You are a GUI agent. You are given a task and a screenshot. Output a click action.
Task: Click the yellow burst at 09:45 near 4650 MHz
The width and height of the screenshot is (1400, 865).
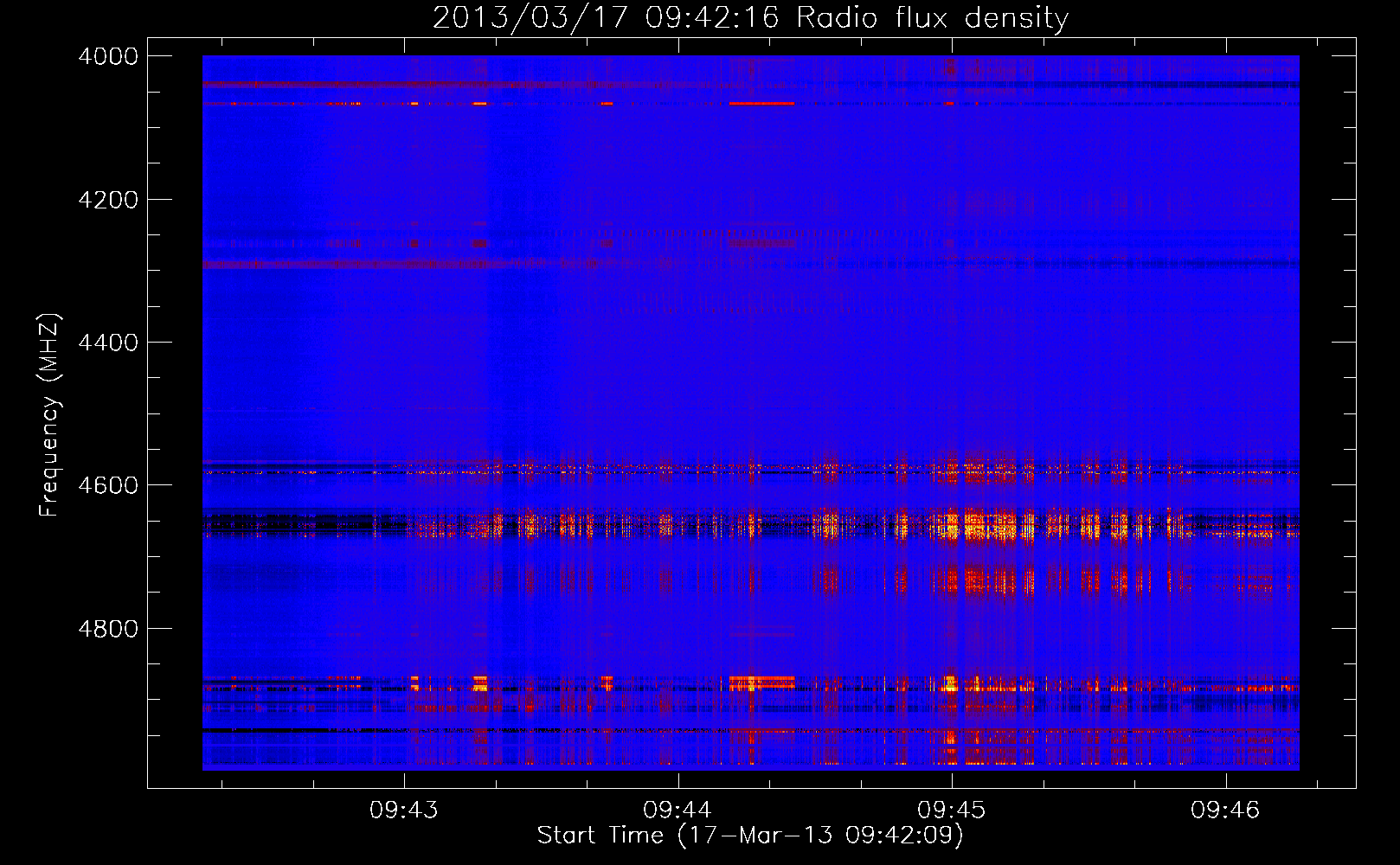tap(953, 525)
